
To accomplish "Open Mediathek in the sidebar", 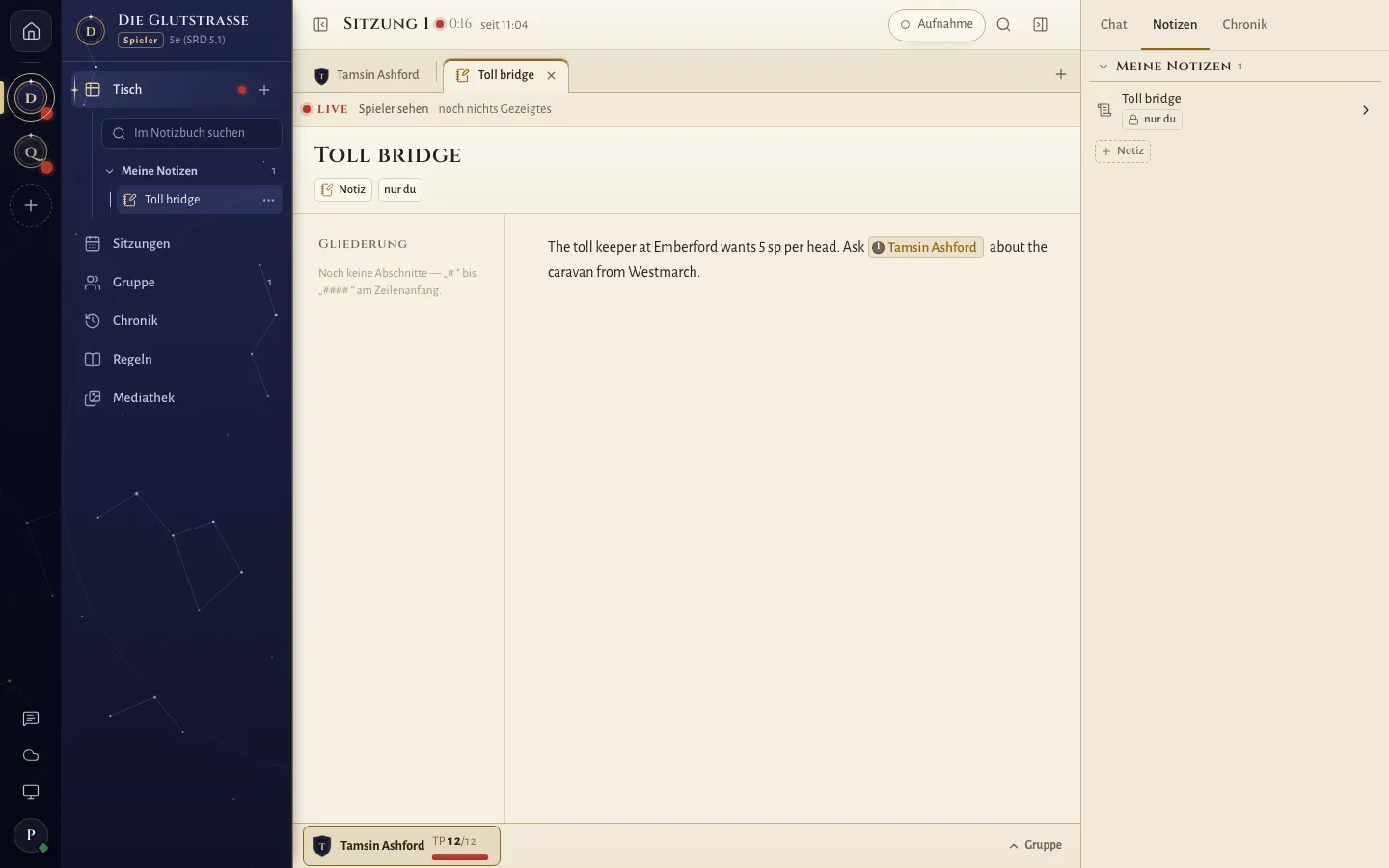I will 177,398.
